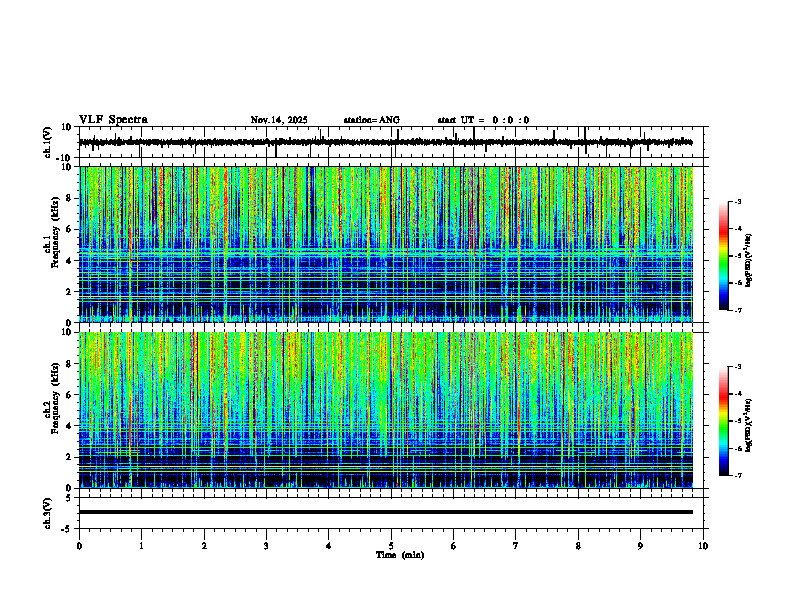The image size is (792, 612).
Task: Click the "-10" tick on ch.1(V) axis
Action: point(65,158)
